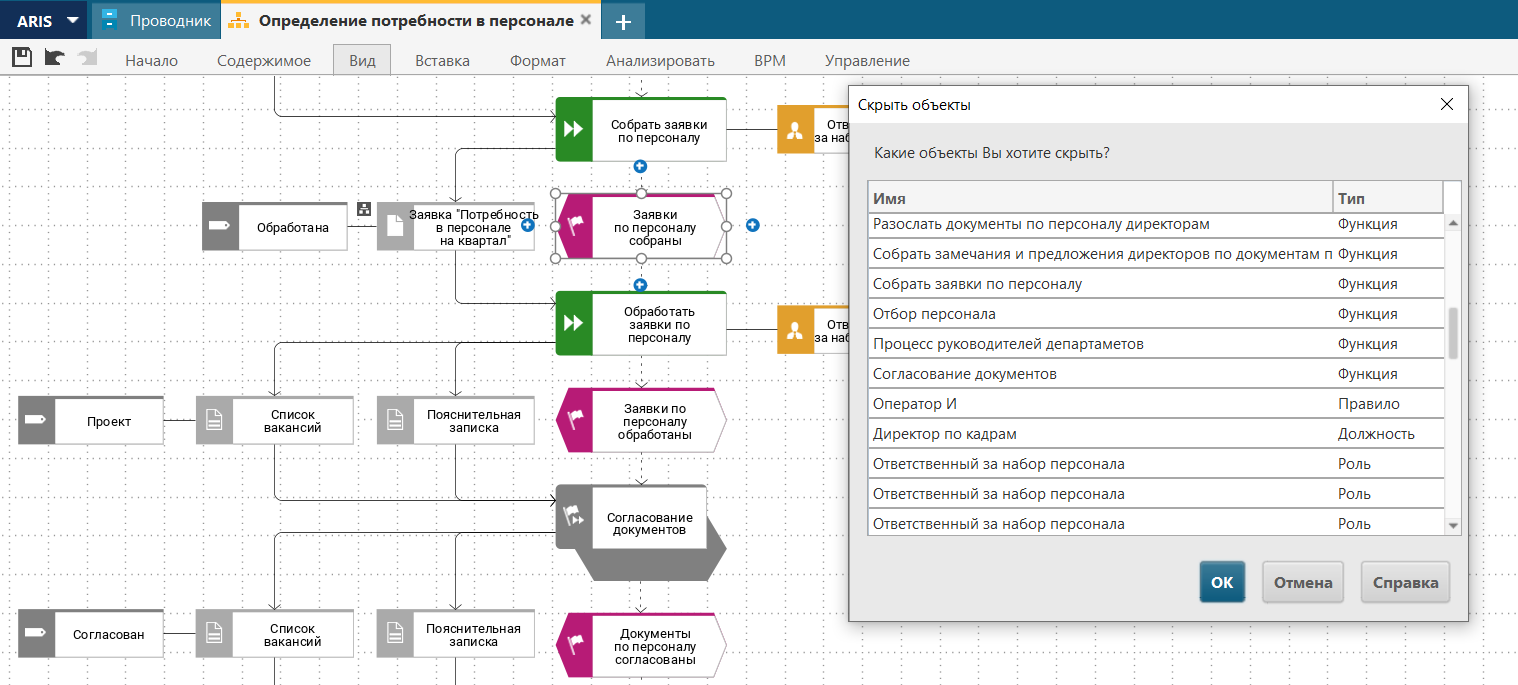Click the tag icon of 'Согласован' status
The image size is (1518, 685).
coord(37,634)
